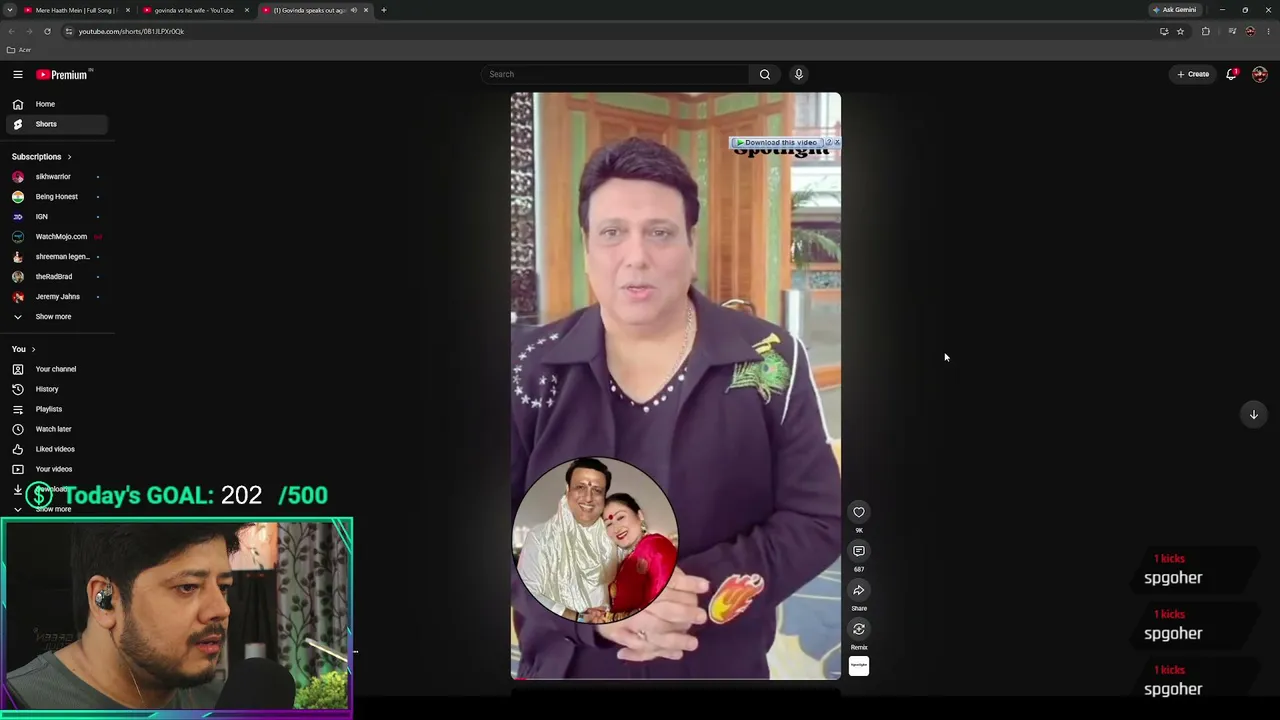Expand the You section
This screenshot has width=1280, height=720.
pos(24,349)
